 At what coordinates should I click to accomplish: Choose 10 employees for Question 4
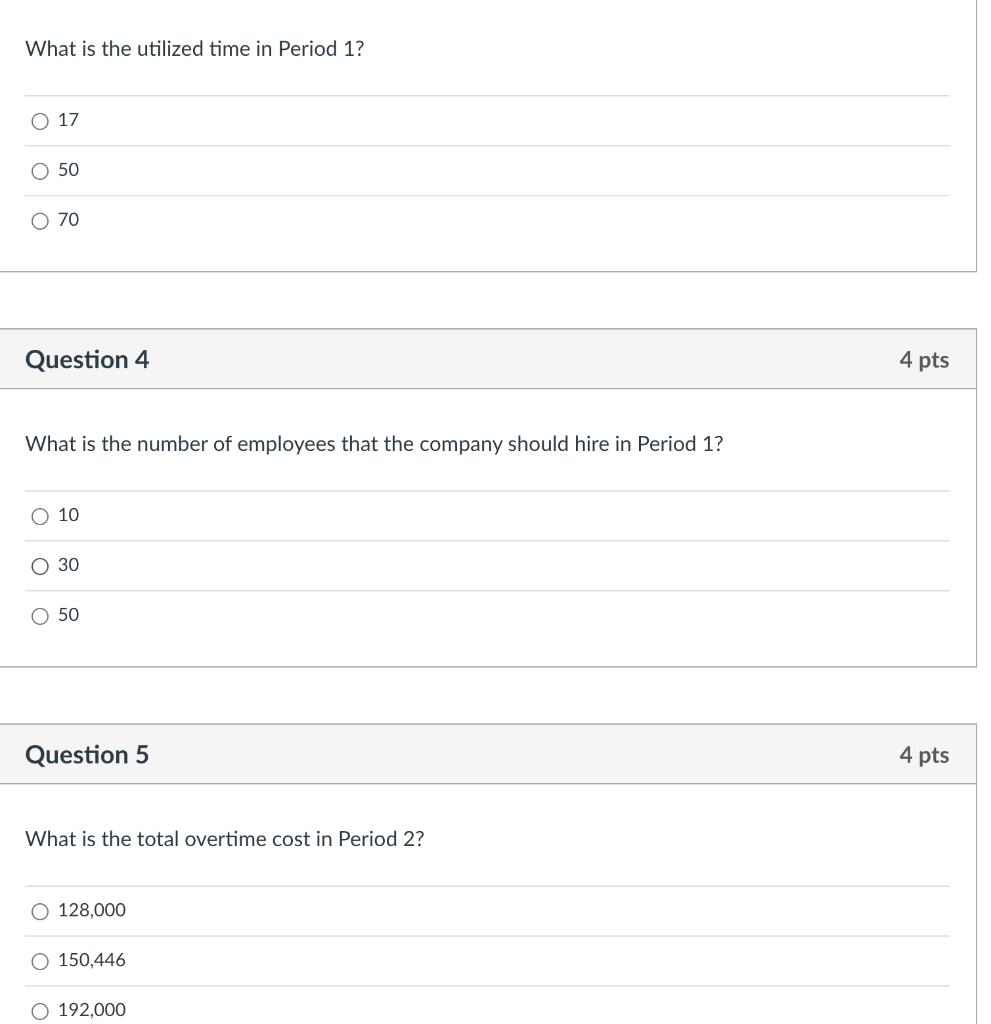(x=40, y=515)
